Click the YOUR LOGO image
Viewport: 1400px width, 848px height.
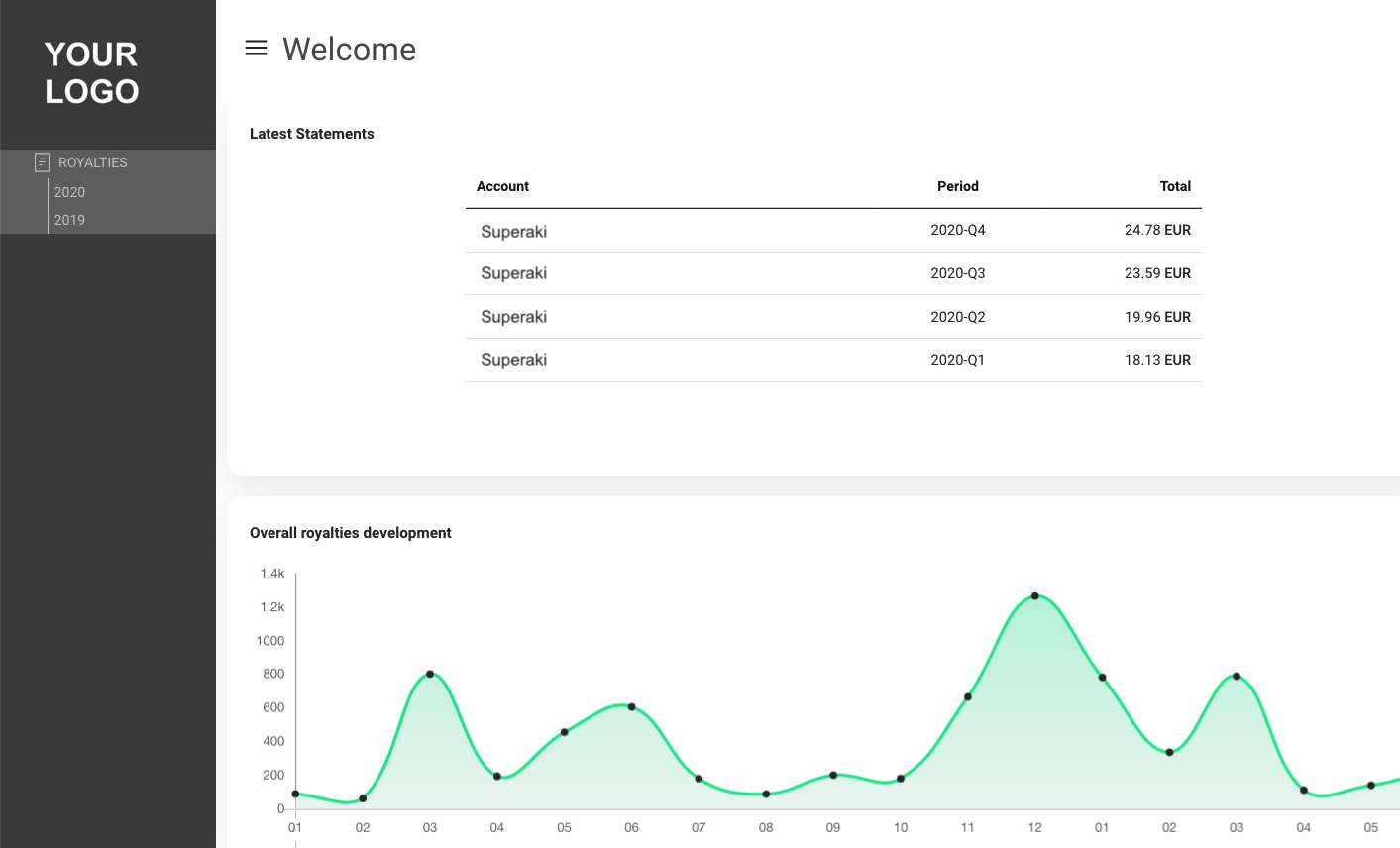click(91, 73)
